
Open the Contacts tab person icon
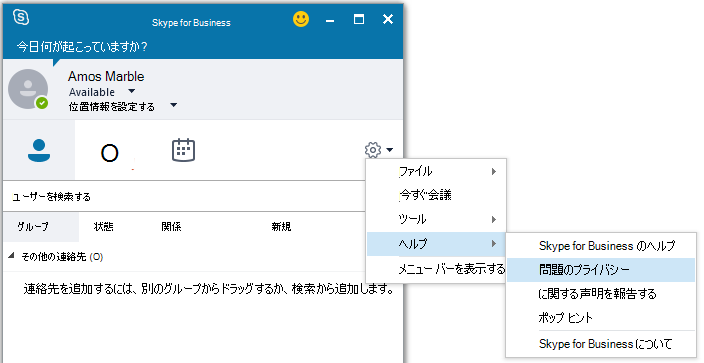39,151
